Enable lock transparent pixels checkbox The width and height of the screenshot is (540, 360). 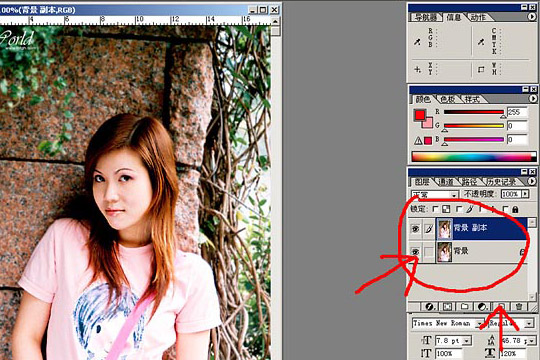tap(435, 209)
